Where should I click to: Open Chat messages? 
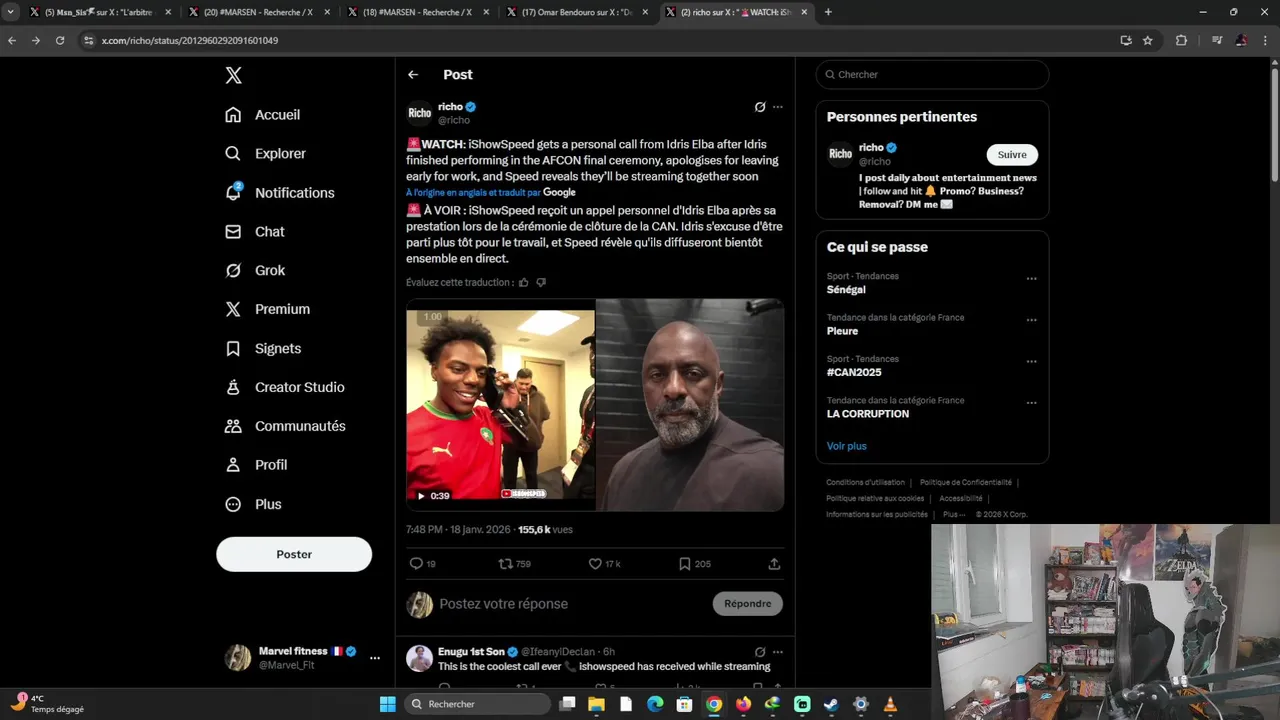pyautogui.click(x=255, y=232)
